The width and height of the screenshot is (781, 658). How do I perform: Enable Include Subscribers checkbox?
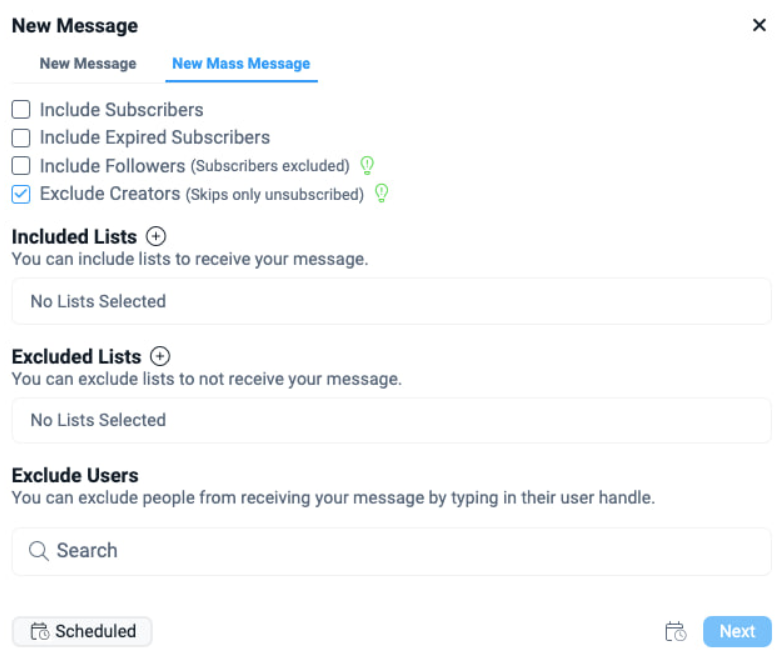(x=21, y=110)
